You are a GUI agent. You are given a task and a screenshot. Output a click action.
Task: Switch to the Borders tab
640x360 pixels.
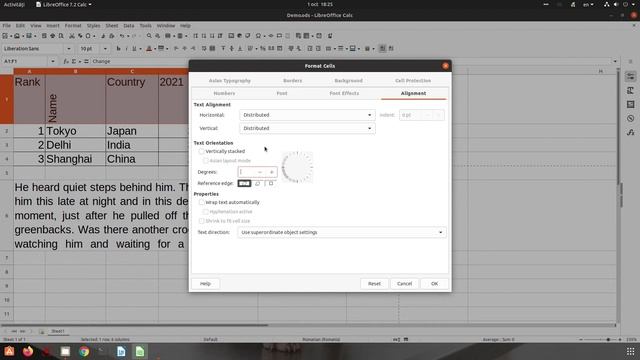click(293, 81)
